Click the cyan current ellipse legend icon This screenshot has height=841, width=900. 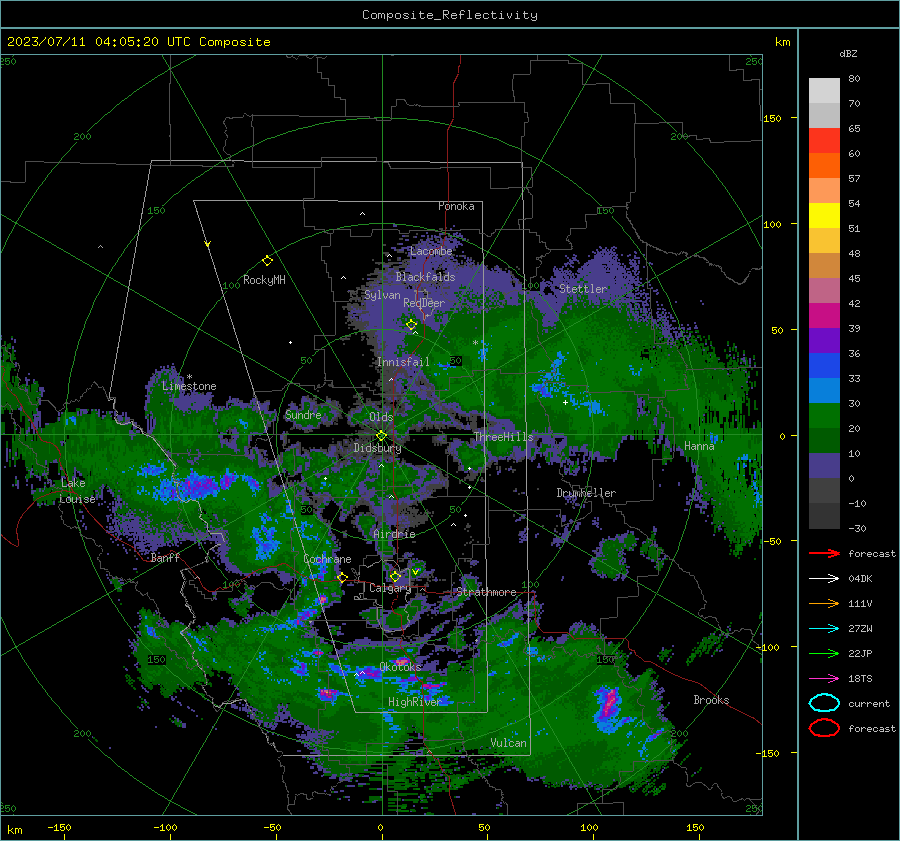[824, 703]
